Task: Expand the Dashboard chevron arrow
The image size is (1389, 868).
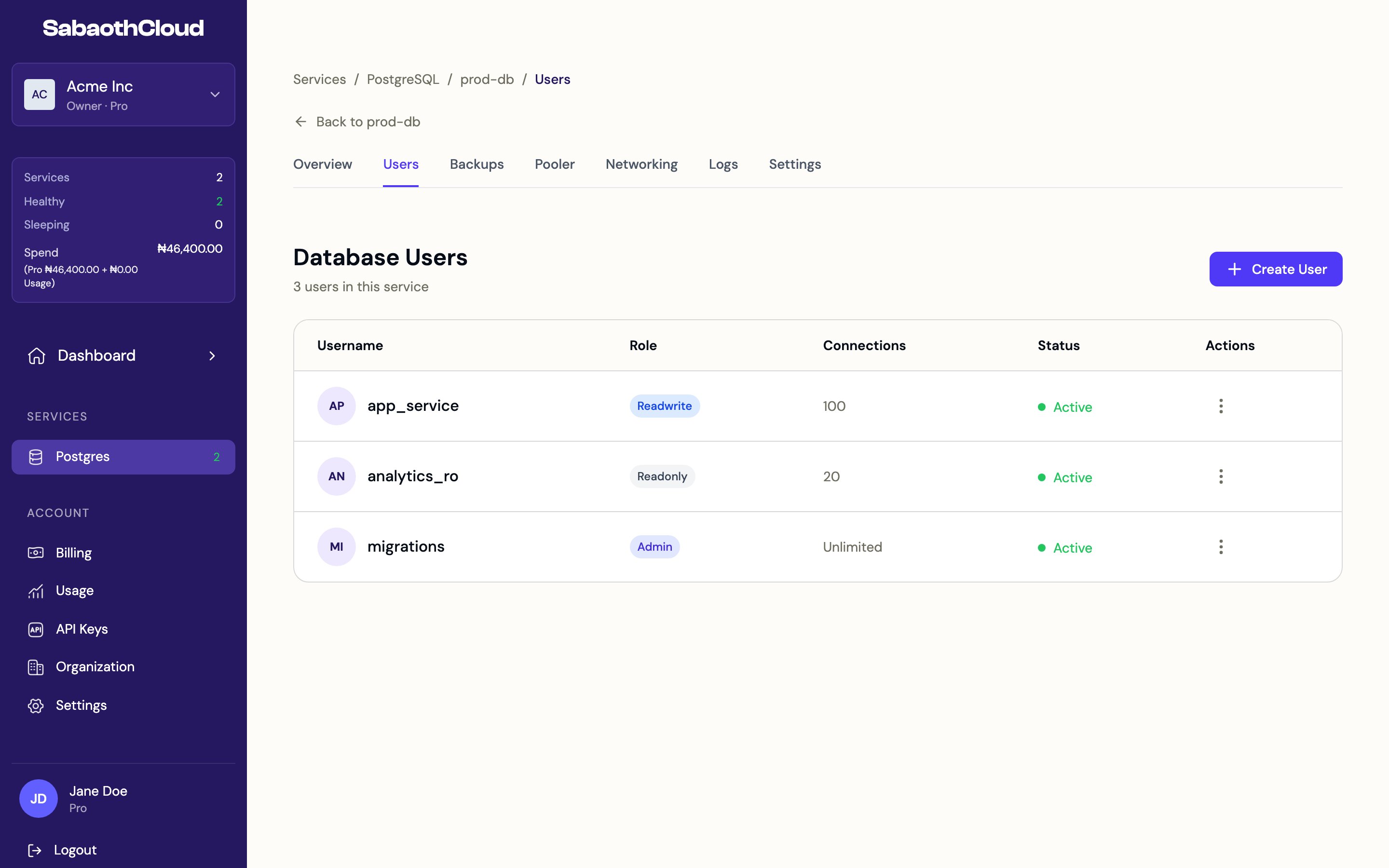Action: pos(212,356)
